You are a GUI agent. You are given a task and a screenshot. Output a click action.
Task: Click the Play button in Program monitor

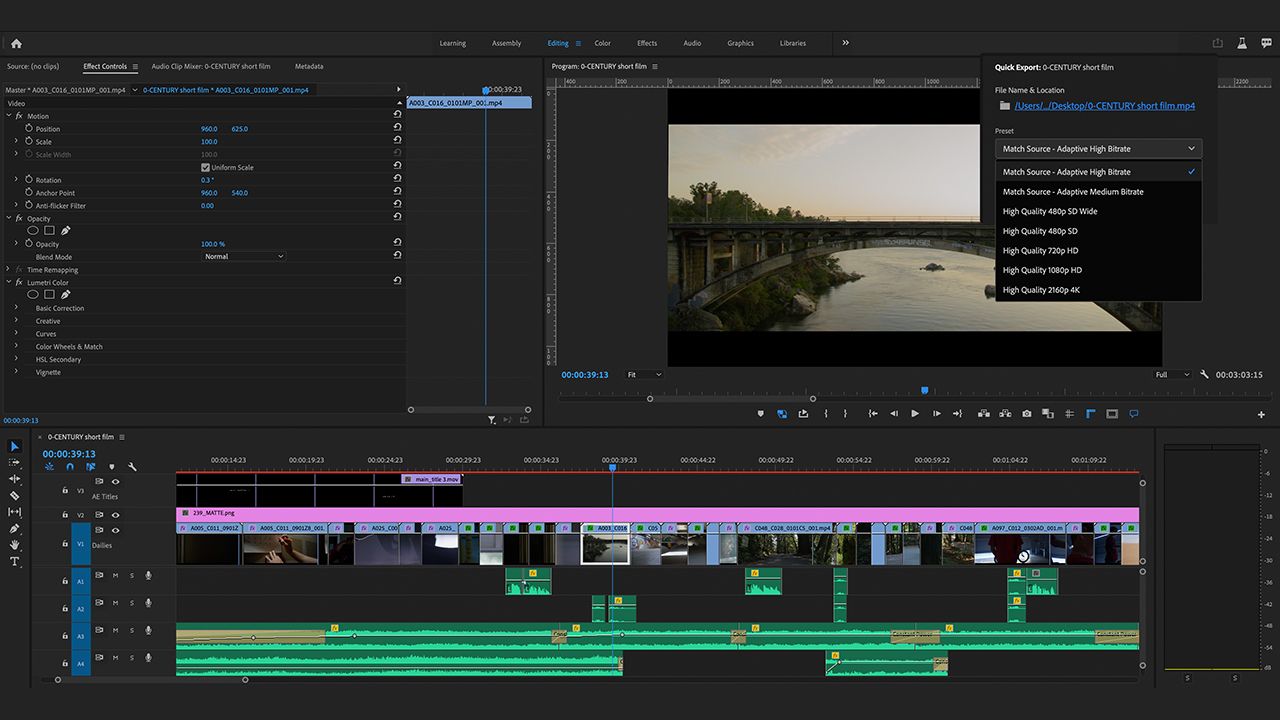(914, 414)
